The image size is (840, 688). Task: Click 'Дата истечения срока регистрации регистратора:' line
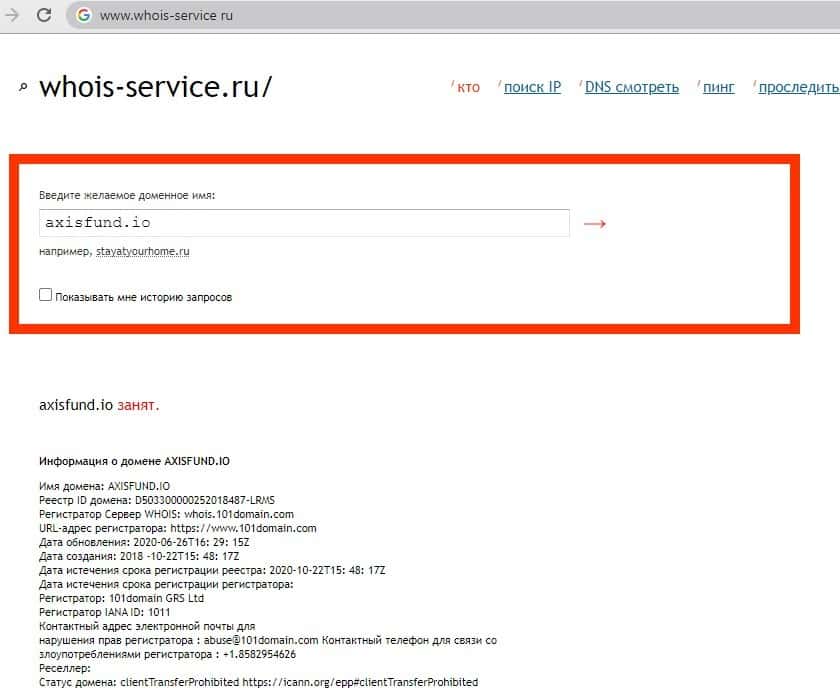[166, 585]
